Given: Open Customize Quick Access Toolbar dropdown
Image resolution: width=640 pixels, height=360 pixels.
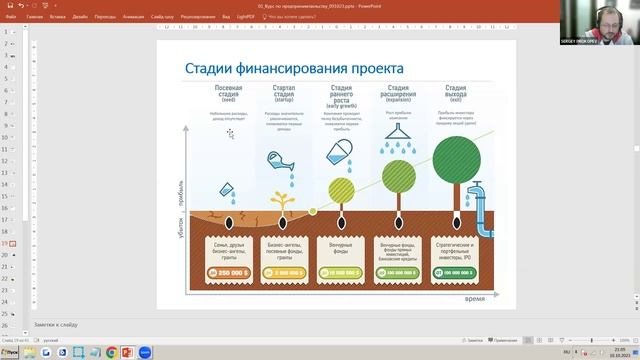Looking at the screenshot, I should pyautogui.click(x=55, y=6).
